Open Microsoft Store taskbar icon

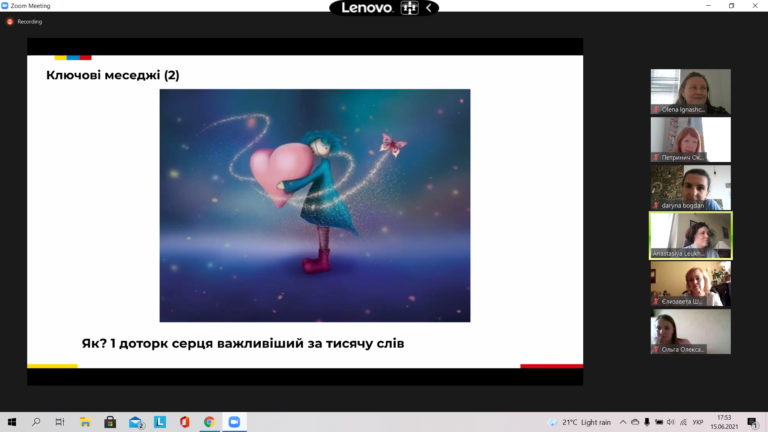(110, 422)
